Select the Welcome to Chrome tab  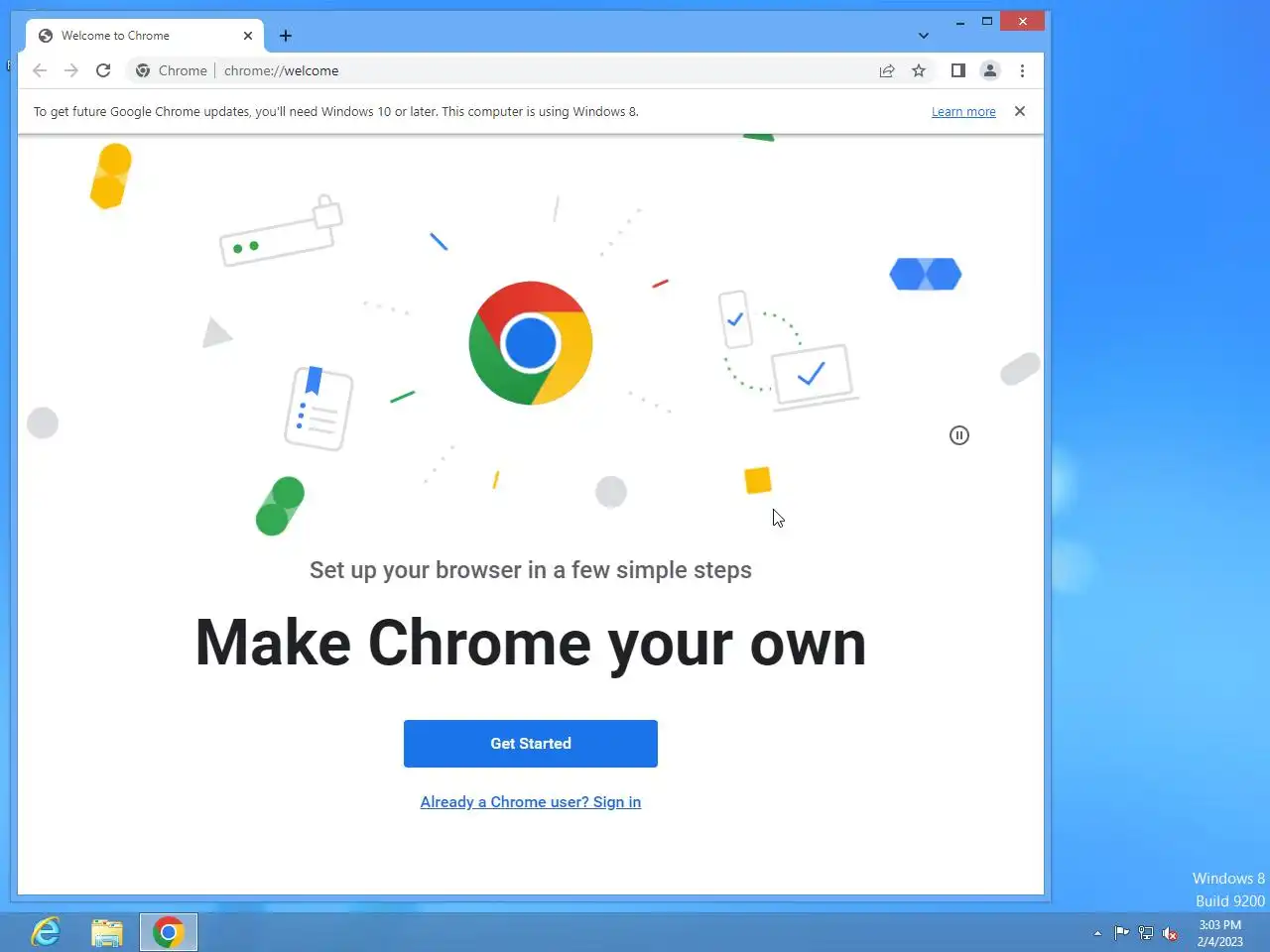point(145,36)
